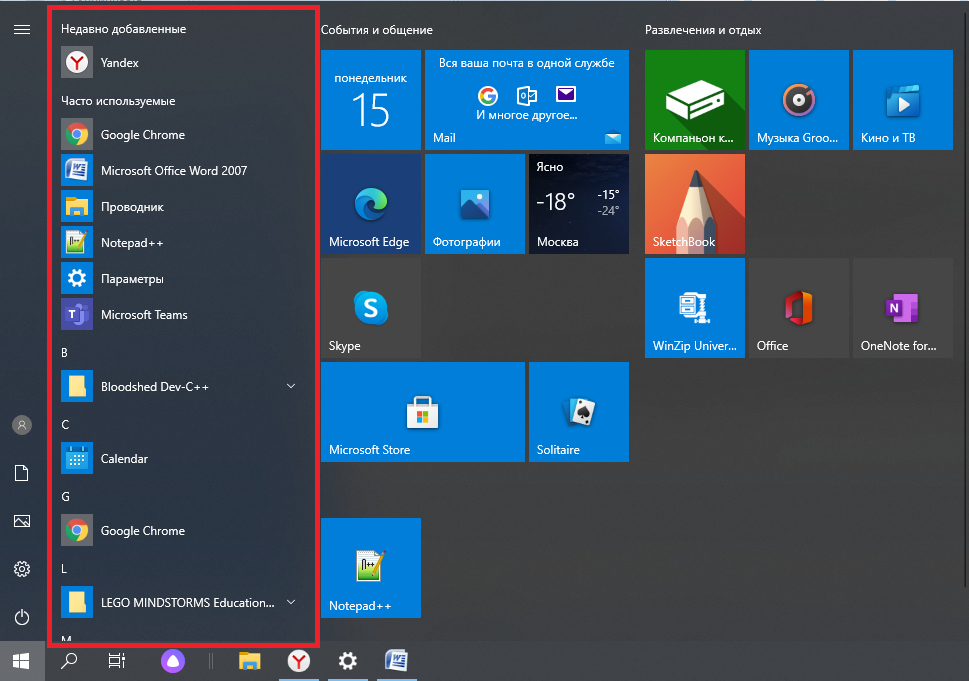Open File Explorer from the taskbar
969x681 pixels.
250,661
